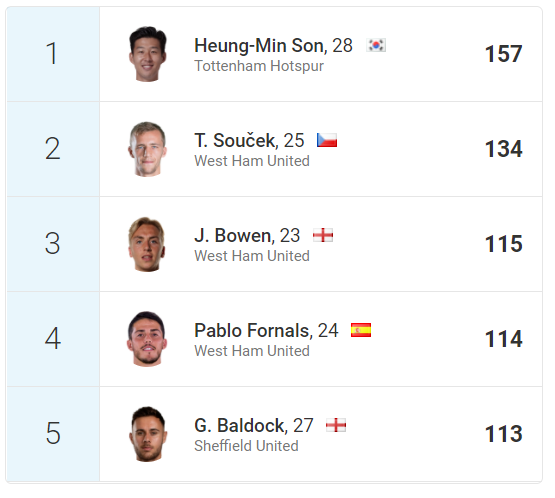Open Heung-Min Son player name link
Screen dimensions: 555x498
(260, 46)
